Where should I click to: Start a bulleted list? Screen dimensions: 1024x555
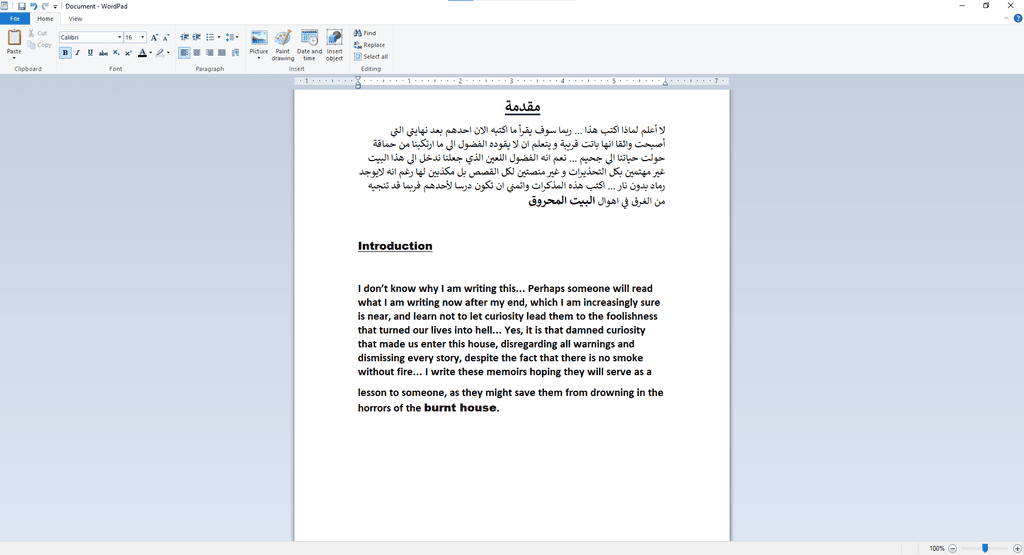click(x=210, y=37)
